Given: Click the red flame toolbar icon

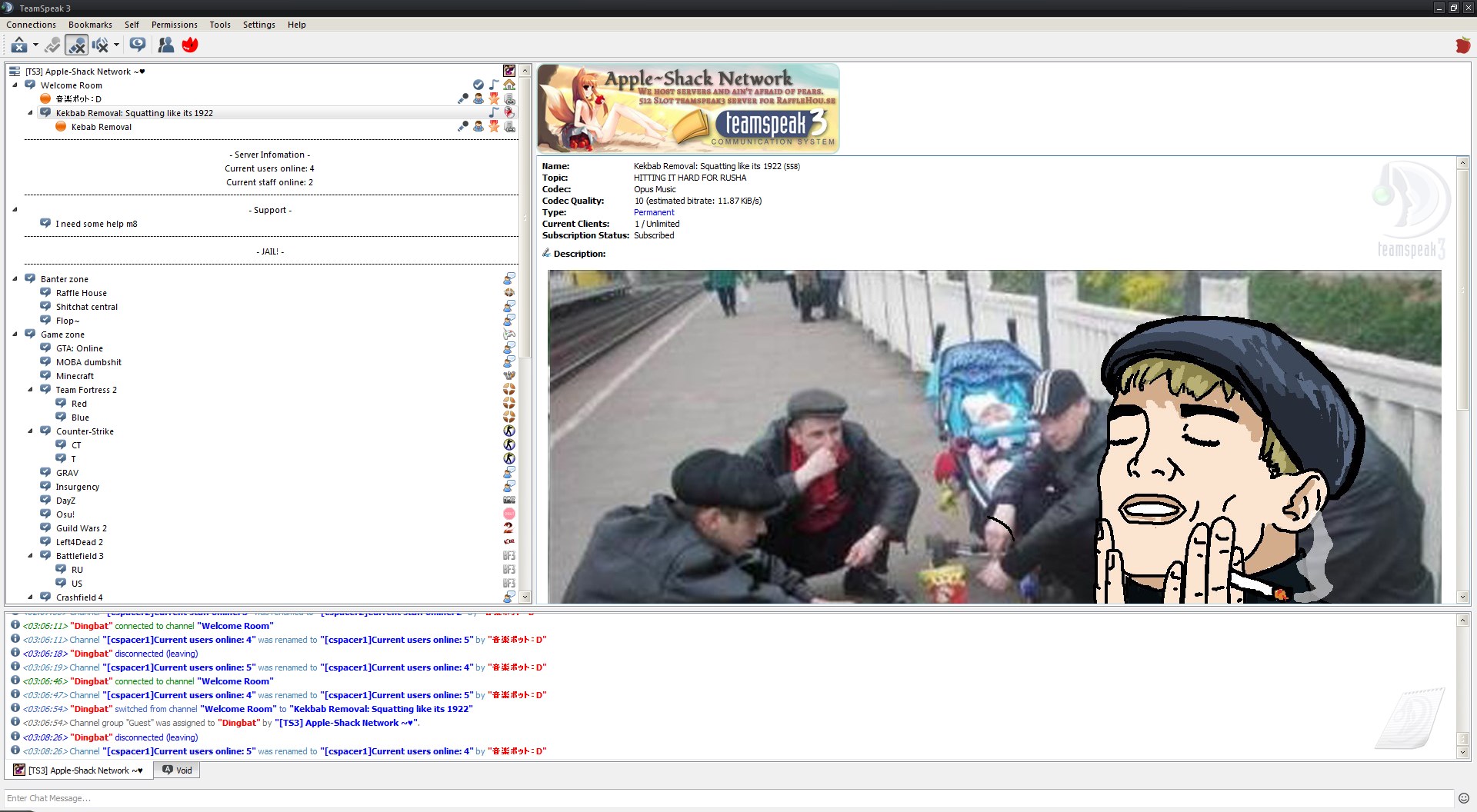Looking at the screenshot, I should point(190,45).
